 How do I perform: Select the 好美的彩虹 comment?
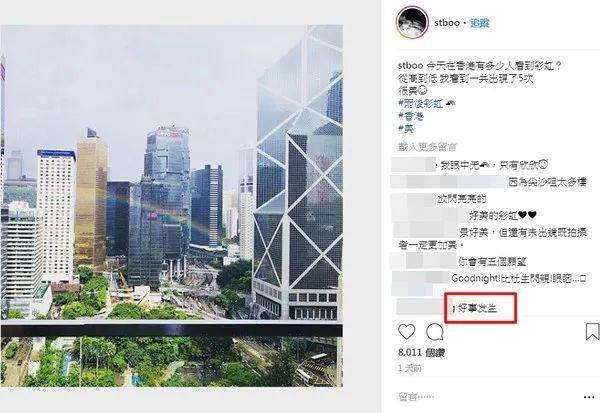[x=503, y=215]
